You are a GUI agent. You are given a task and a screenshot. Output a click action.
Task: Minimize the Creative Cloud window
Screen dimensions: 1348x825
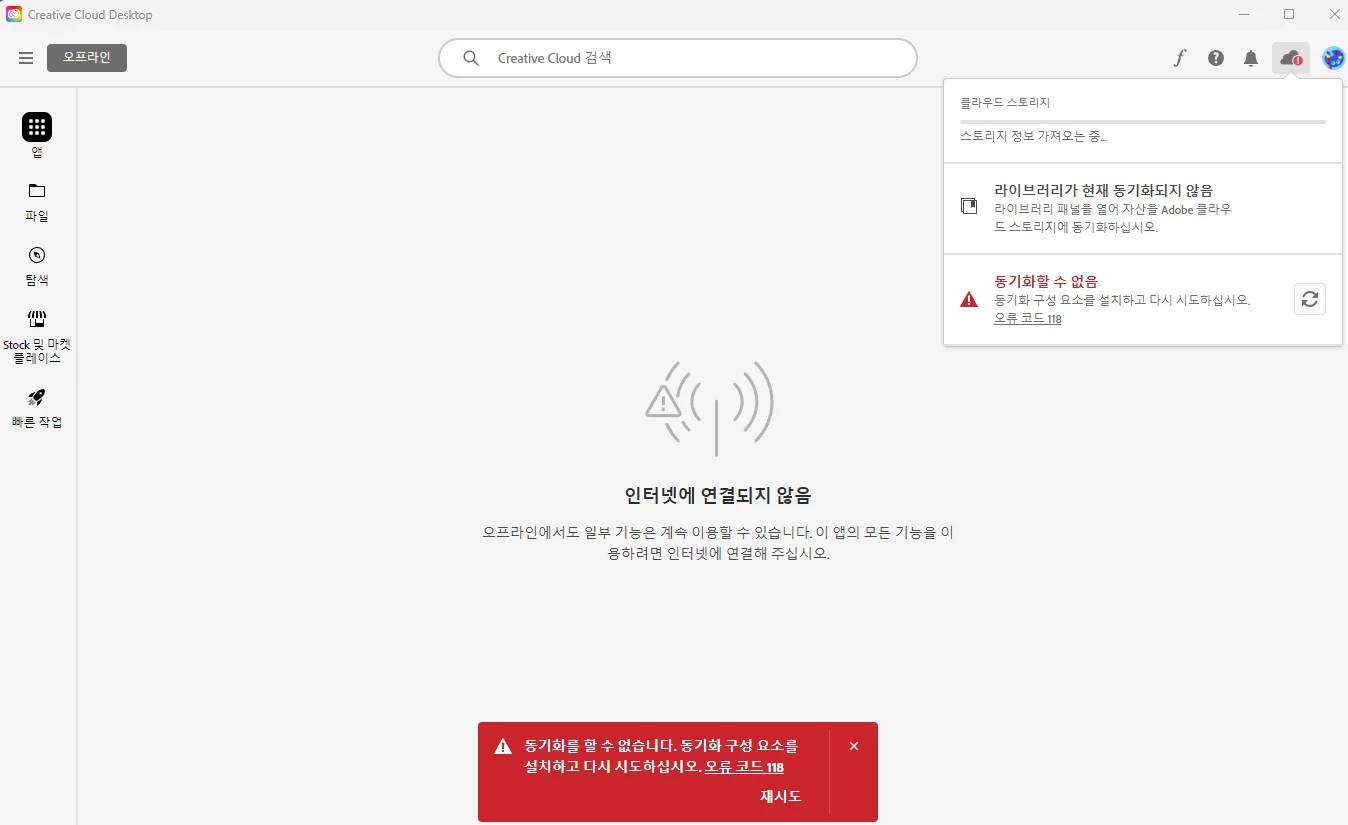coord(1244,14)
